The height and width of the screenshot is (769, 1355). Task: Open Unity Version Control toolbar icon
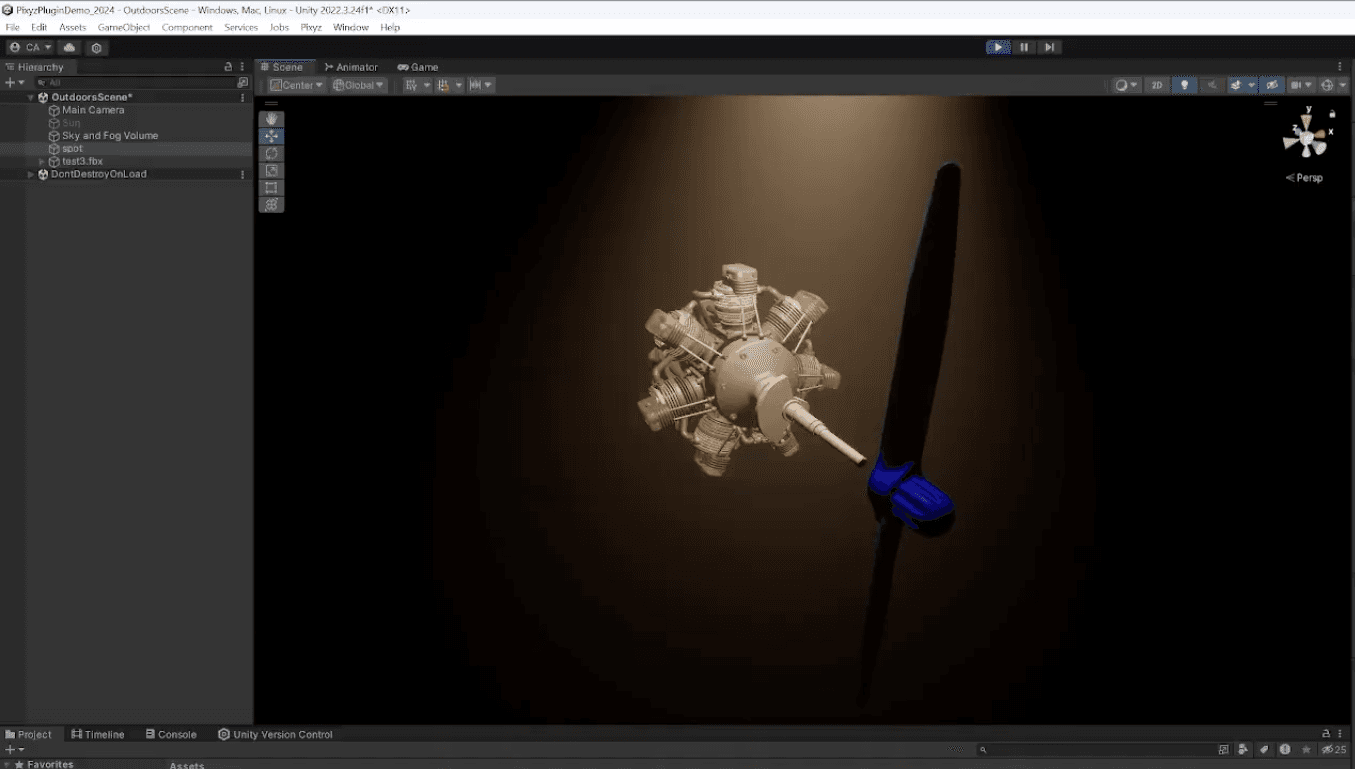96,47
